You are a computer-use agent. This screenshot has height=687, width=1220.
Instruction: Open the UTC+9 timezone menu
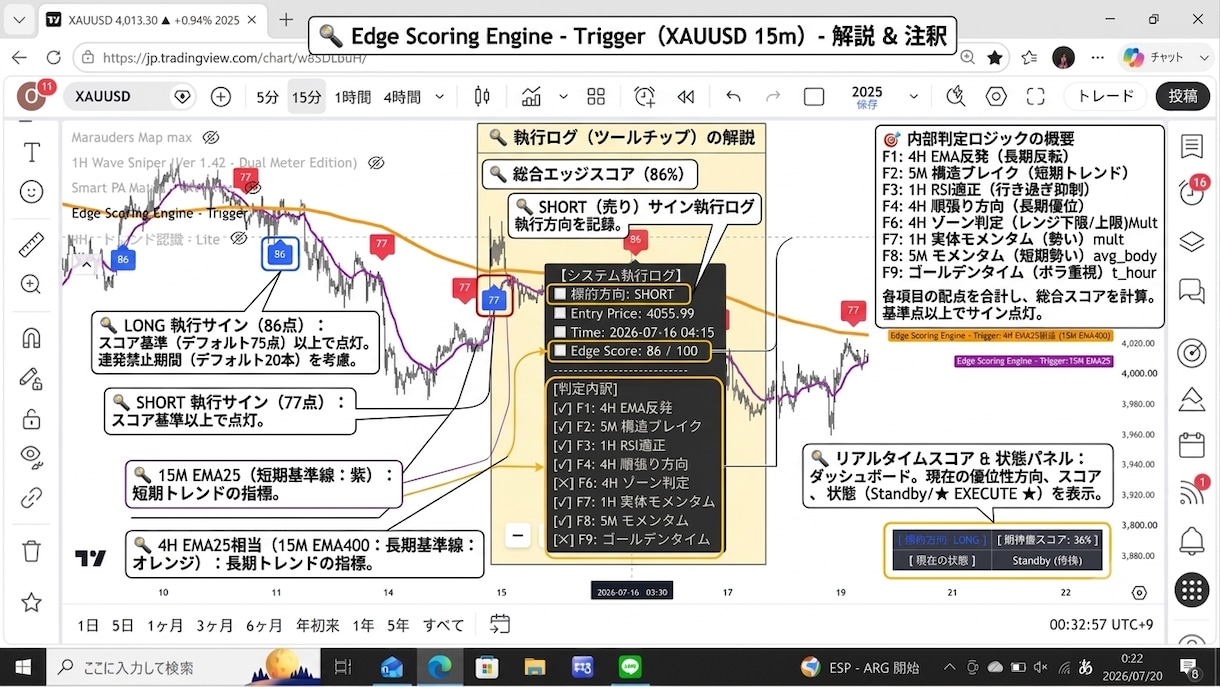1103,625
